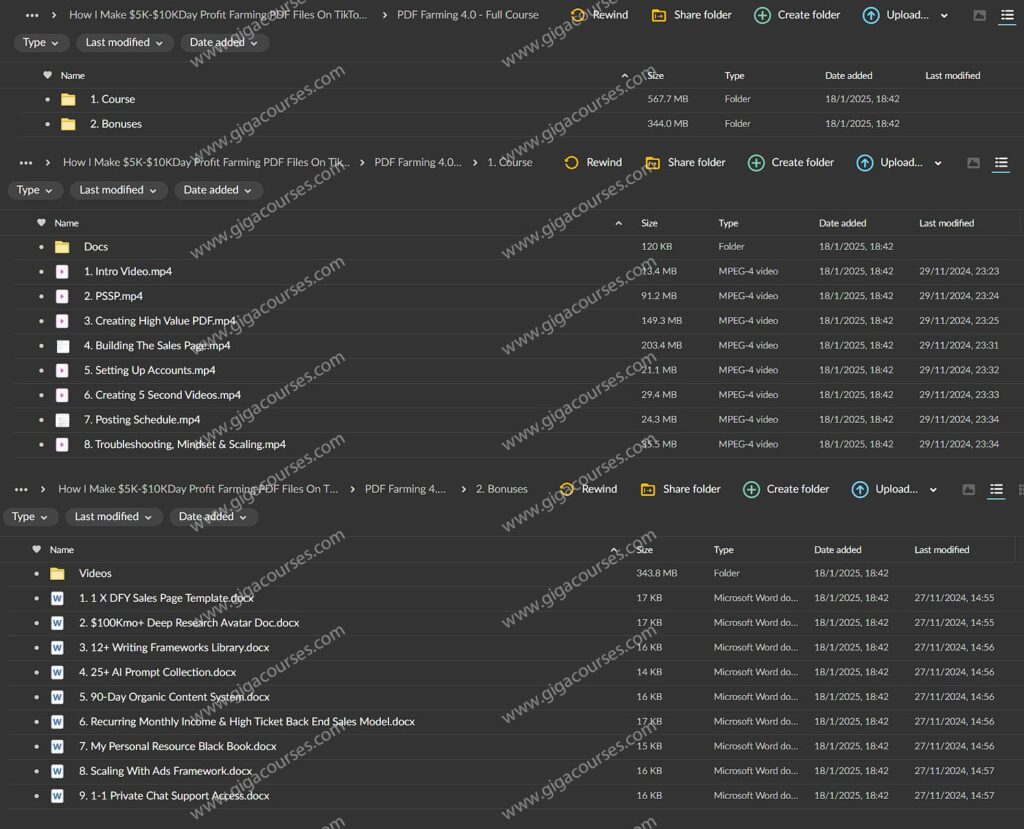Expand Last modified filter in 2. Bonuses panel
The image size is (1024, 829).
113,517
